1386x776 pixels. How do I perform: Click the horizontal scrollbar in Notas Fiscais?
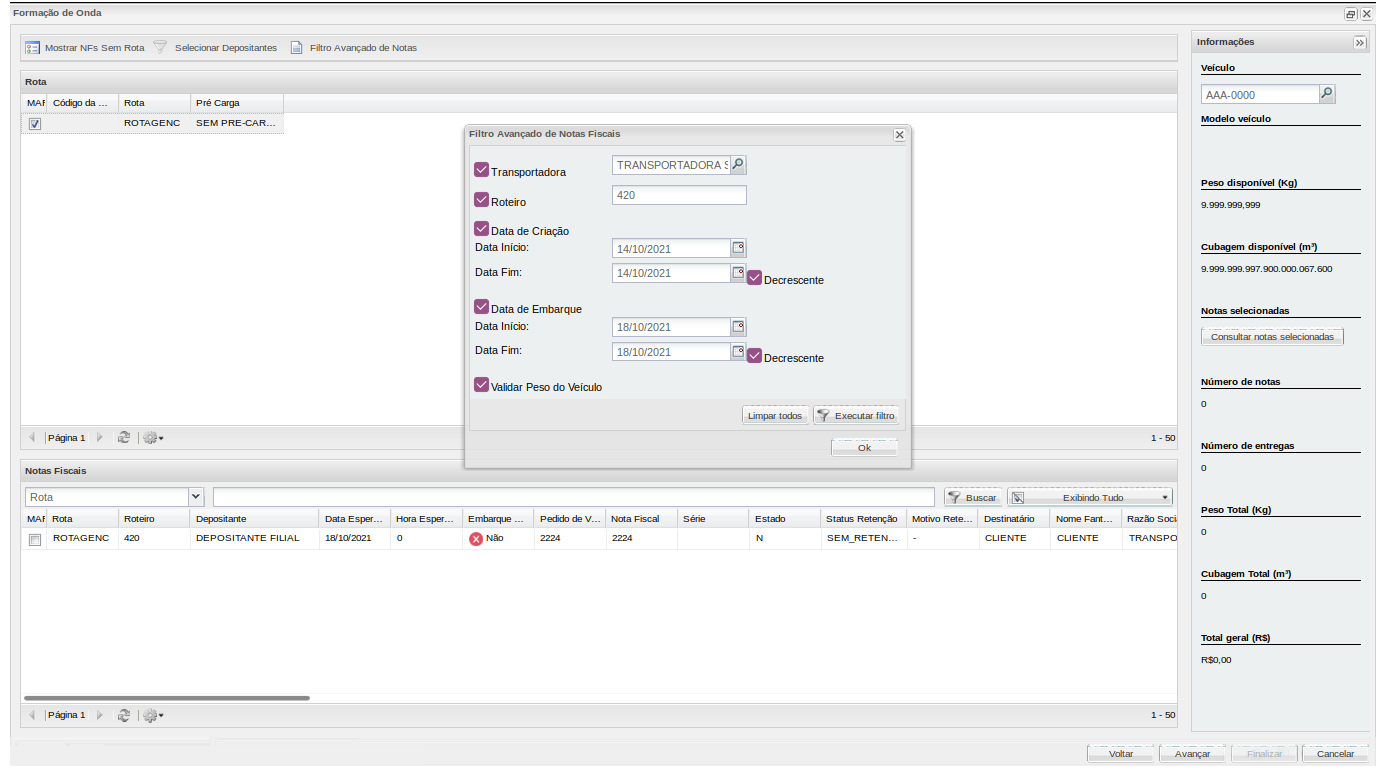(167, 698)
